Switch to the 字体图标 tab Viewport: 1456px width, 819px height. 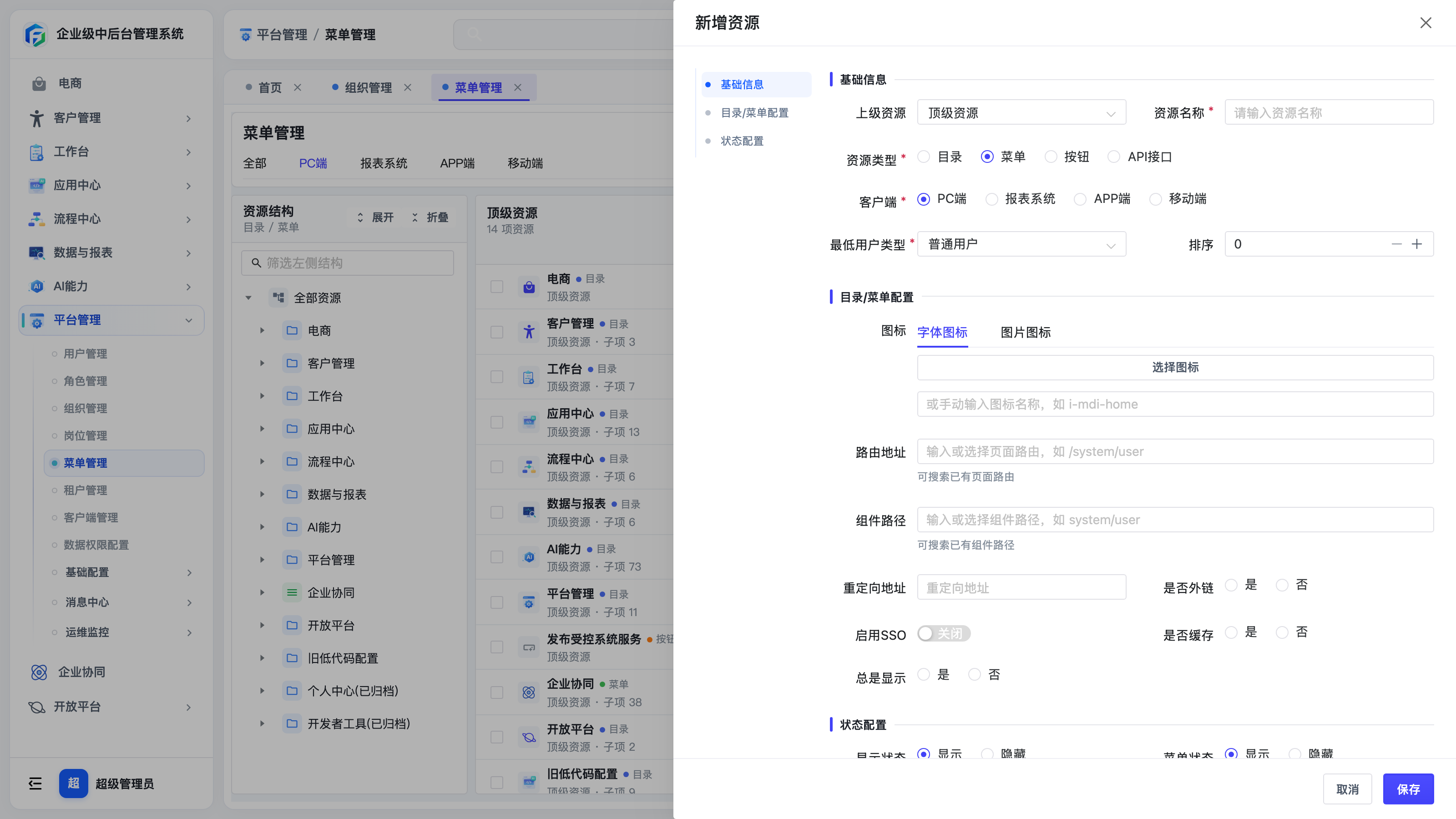click(x=942, y=332)
